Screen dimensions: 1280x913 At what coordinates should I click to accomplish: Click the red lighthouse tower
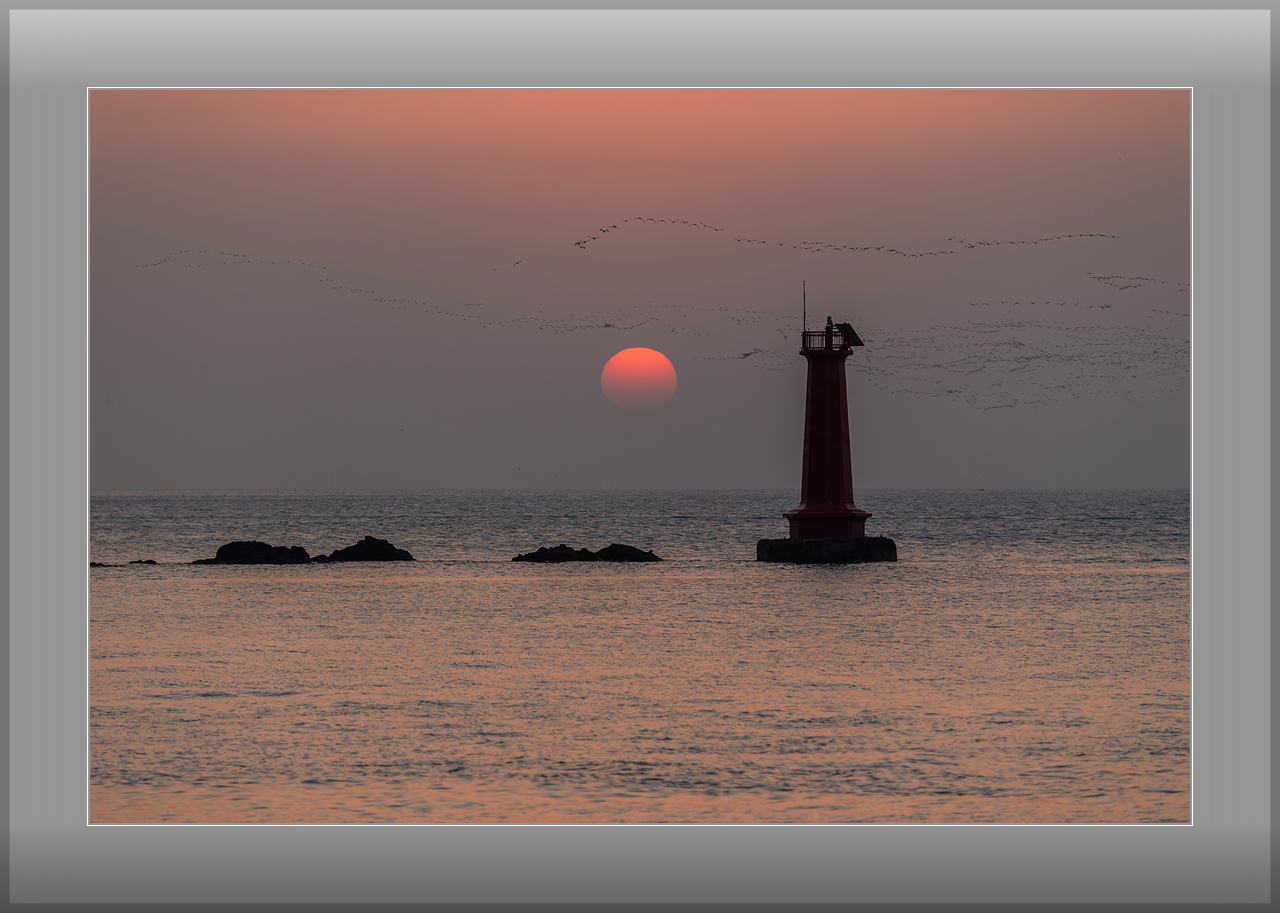coord(827,429)
